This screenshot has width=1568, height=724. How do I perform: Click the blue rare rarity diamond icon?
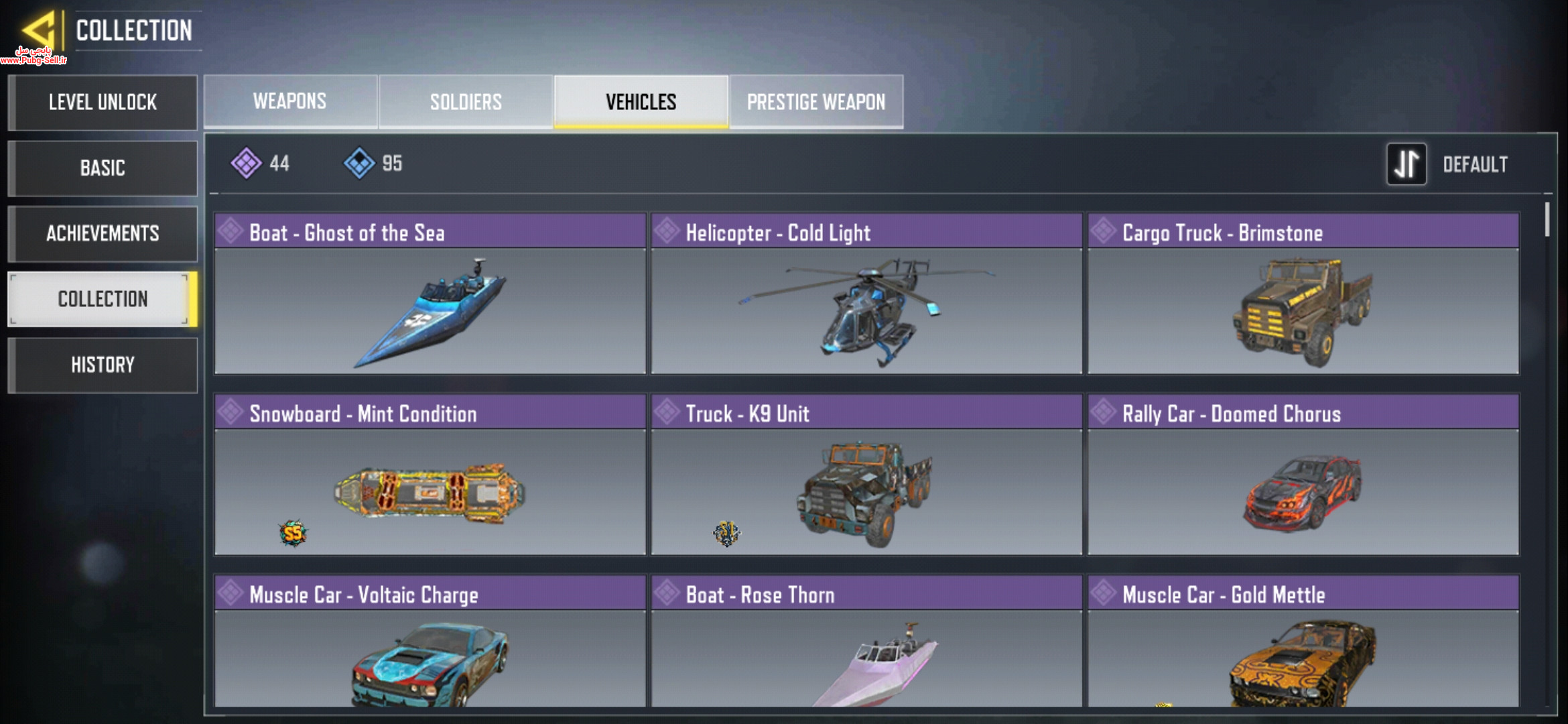click(359, 163)
